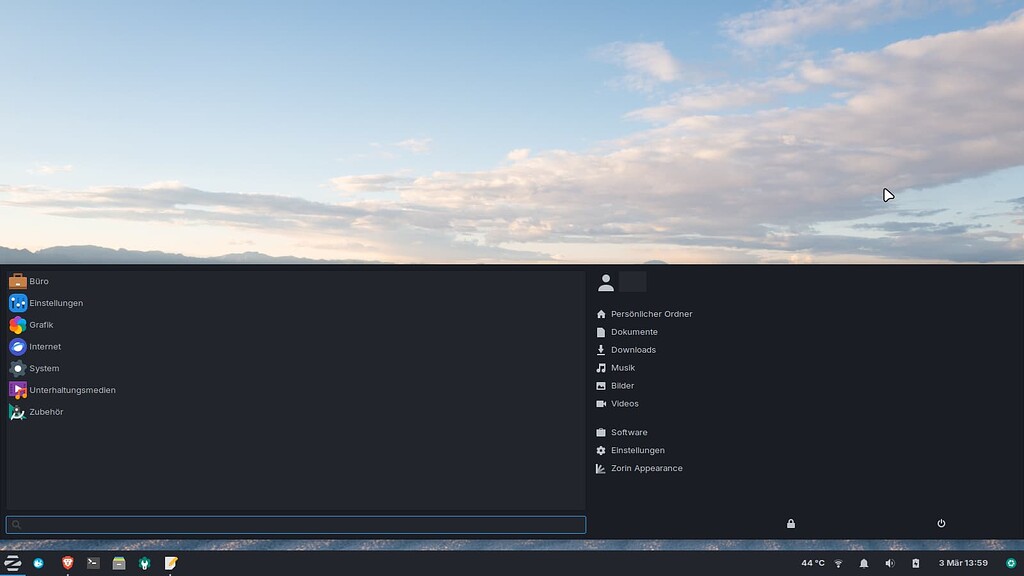Select the Grafik category in the menu

point(41,324)
